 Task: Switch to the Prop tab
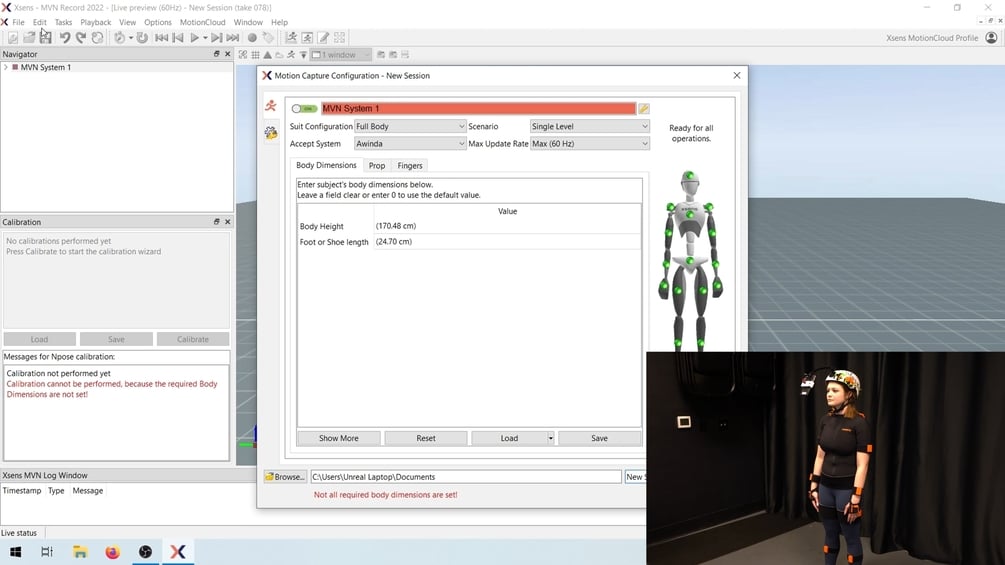pos(377,166)
